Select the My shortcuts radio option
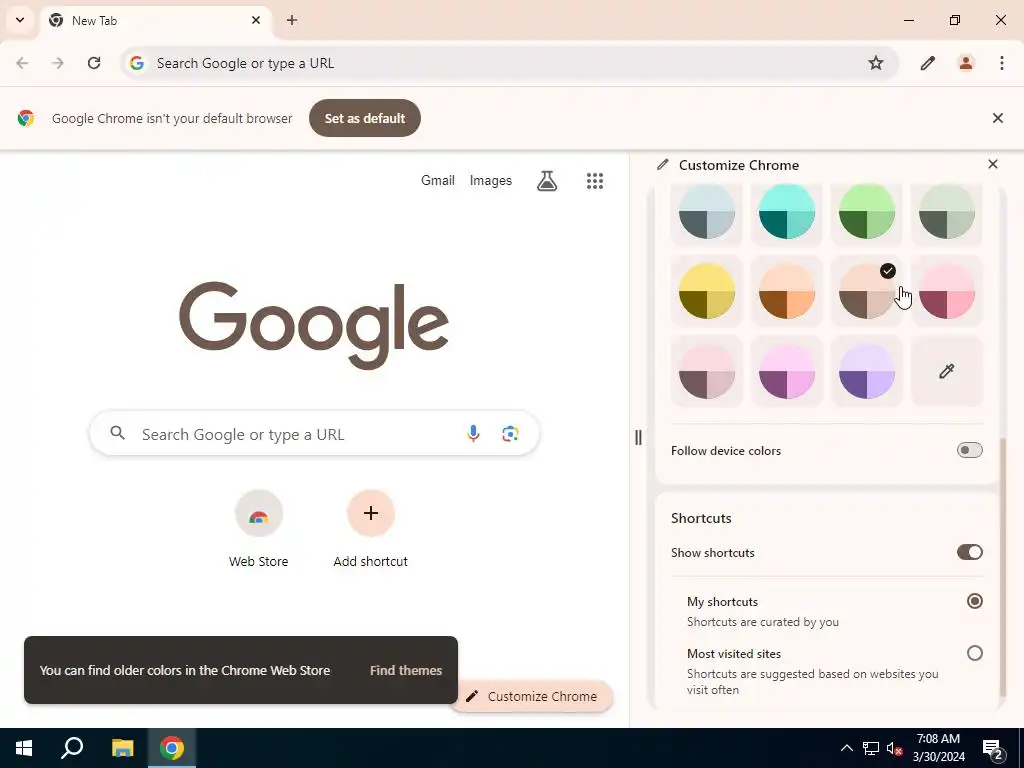1024x768 pixels. pos(974,601)
